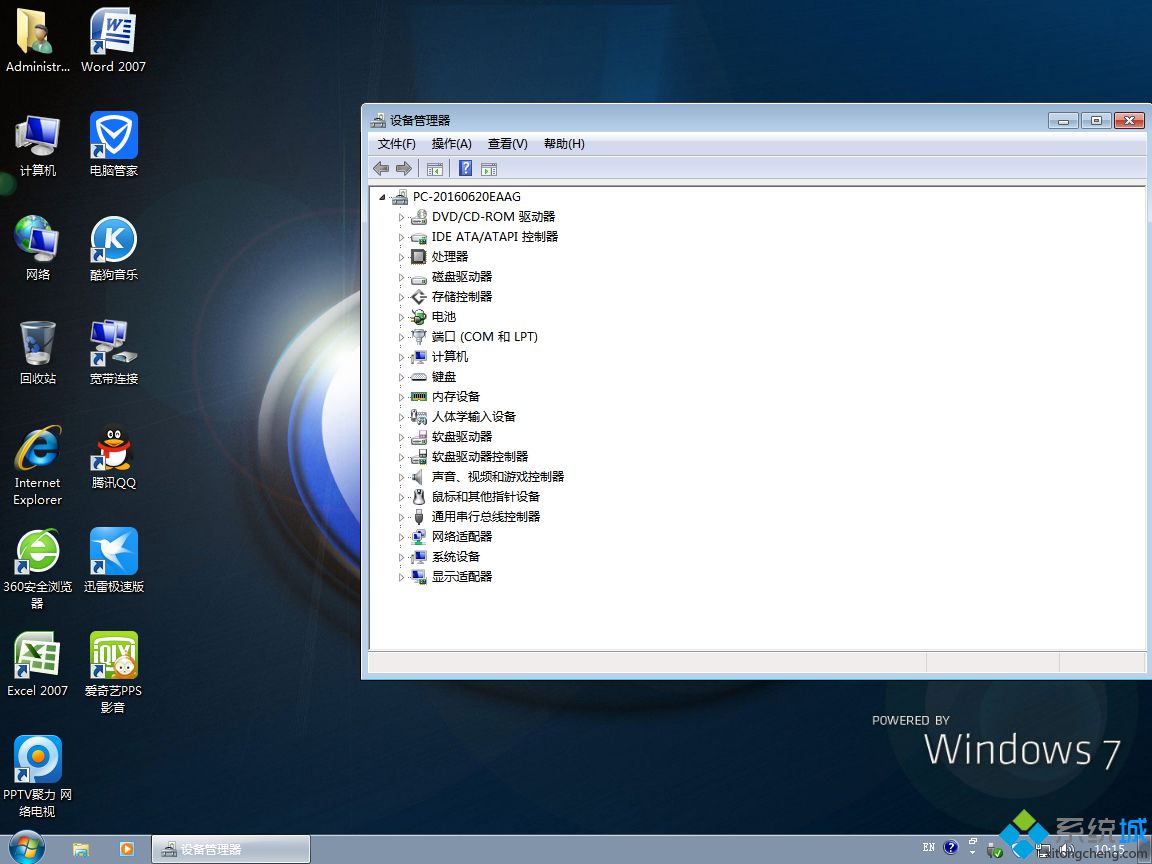Select the PPTV聚力 网络电视 desktop shortcut
The image size is (1152, 864).
click(37, 777)
